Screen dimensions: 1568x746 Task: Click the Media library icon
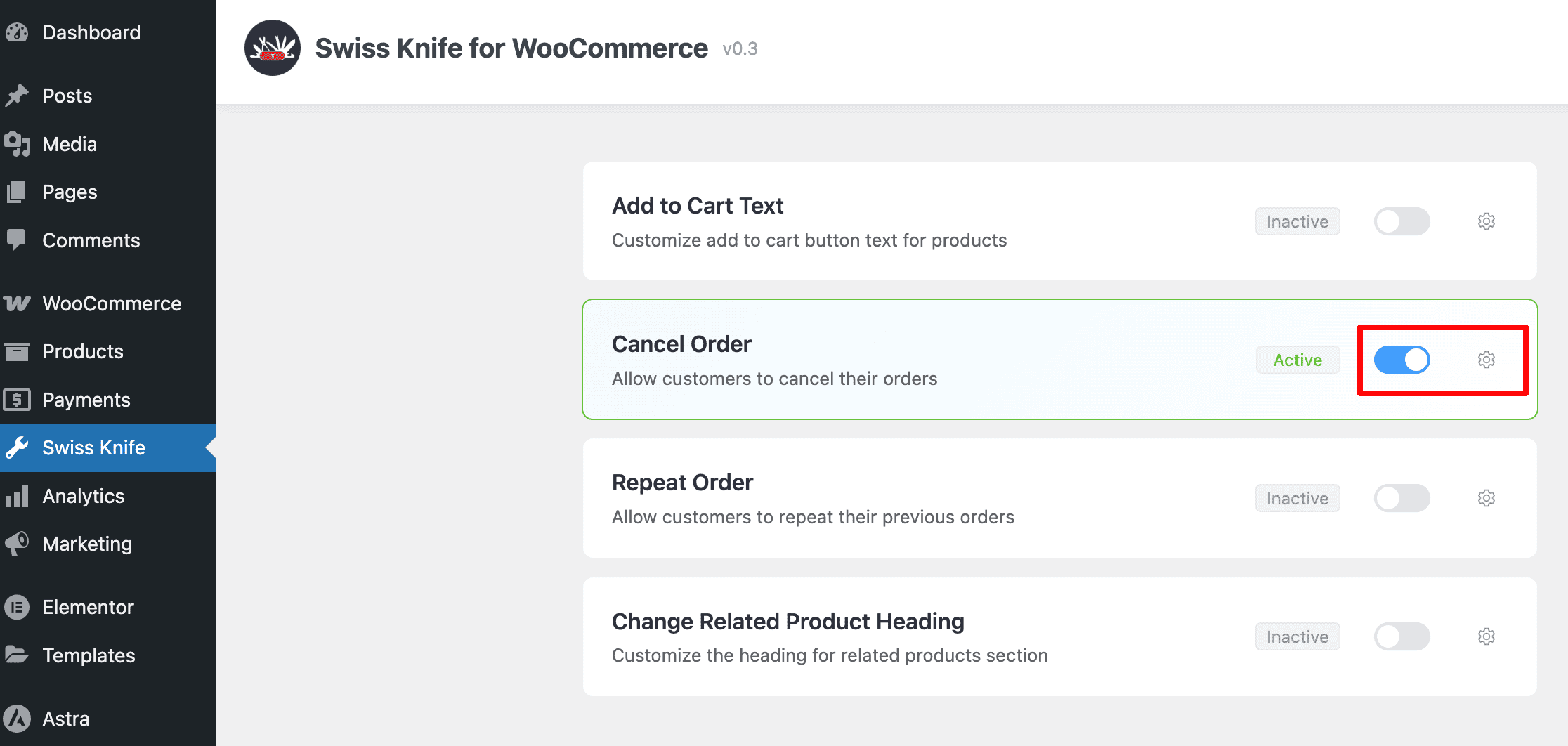17,144
